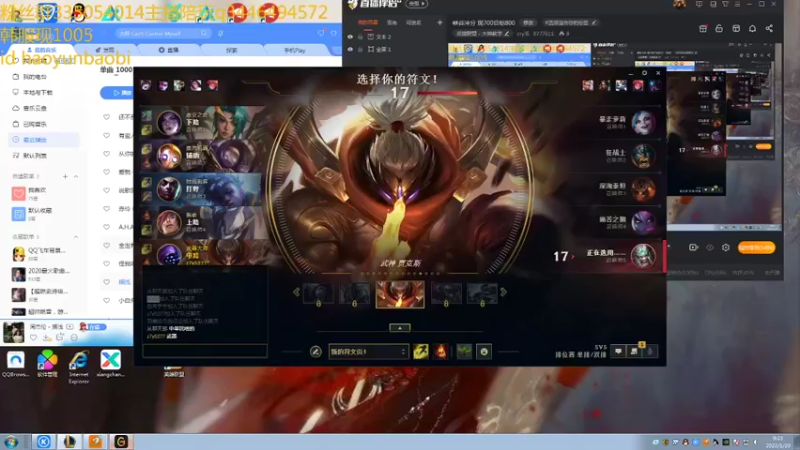Add a new self-made playlist with plus
Screen dimensions: 800x450
coord(65,177)
